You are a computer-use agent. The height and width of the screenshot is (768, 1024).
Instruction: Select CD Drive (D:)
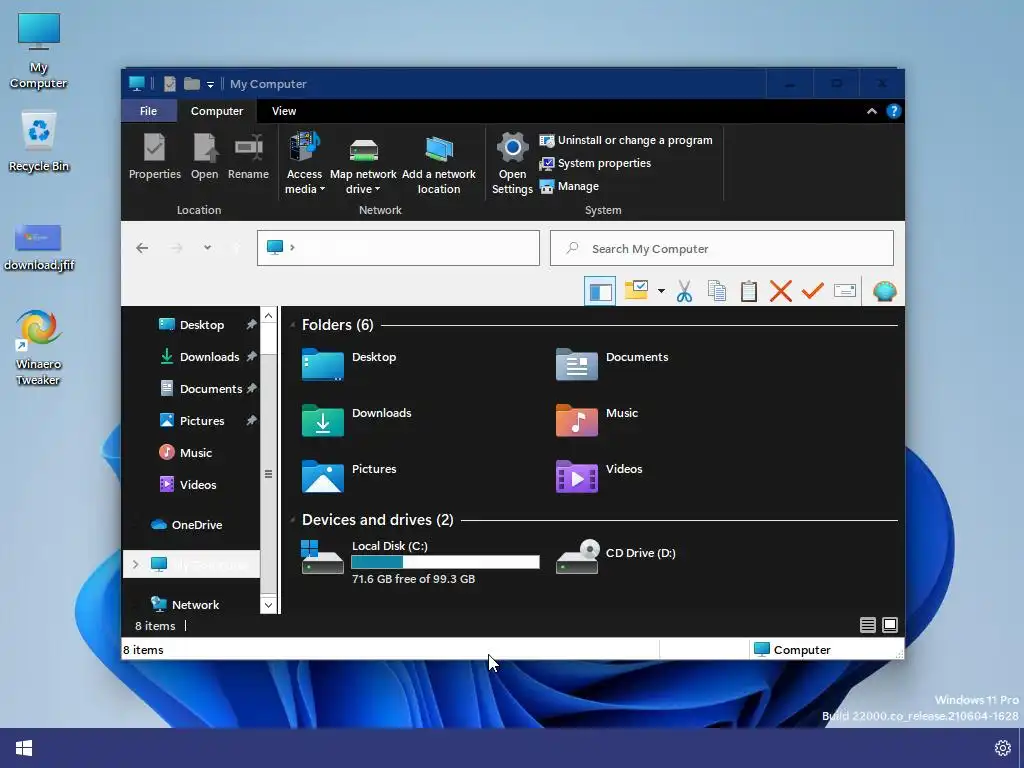point(616,556)
